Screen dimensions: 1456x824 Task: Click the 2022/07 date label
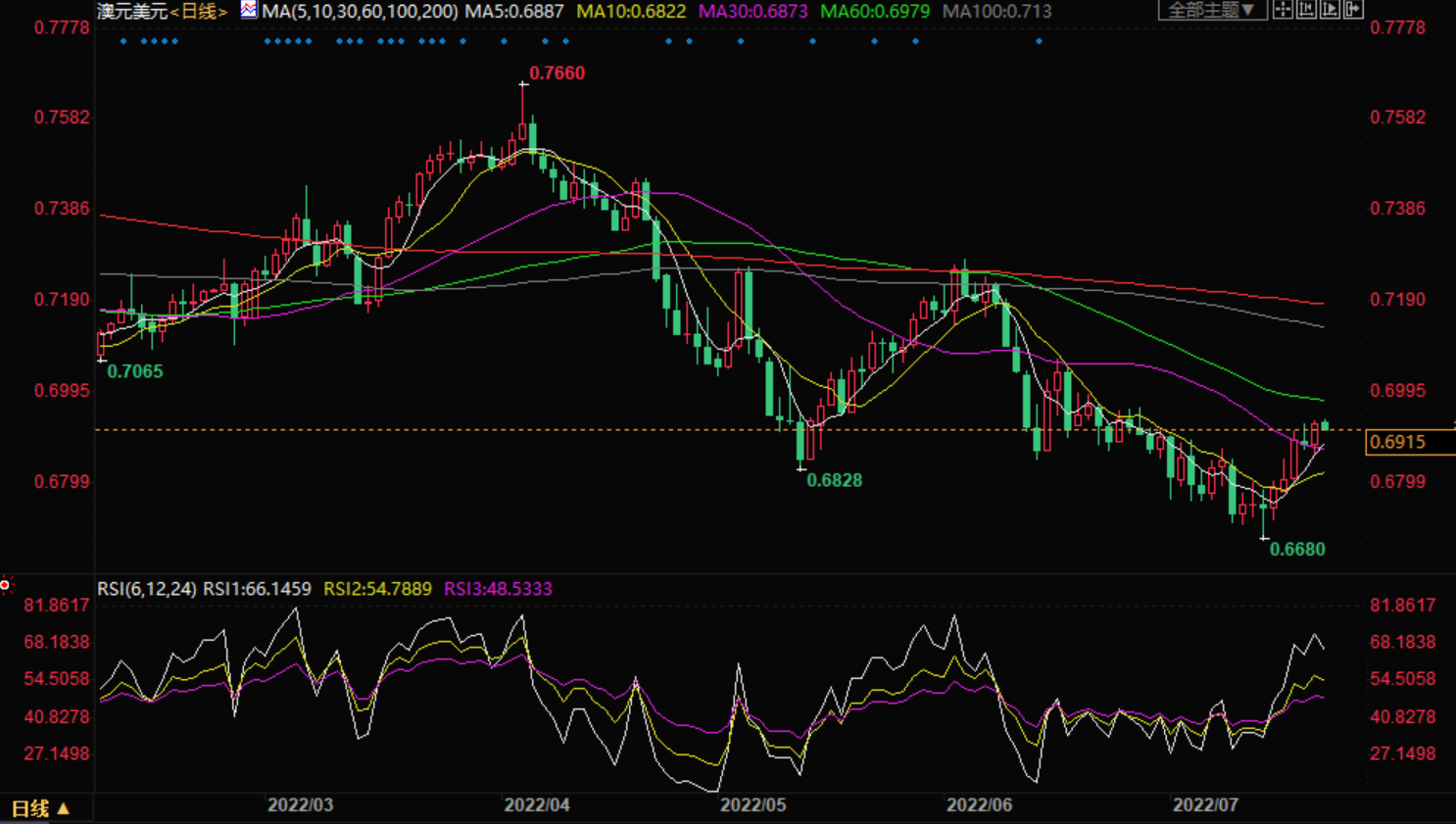point(1206,805)
